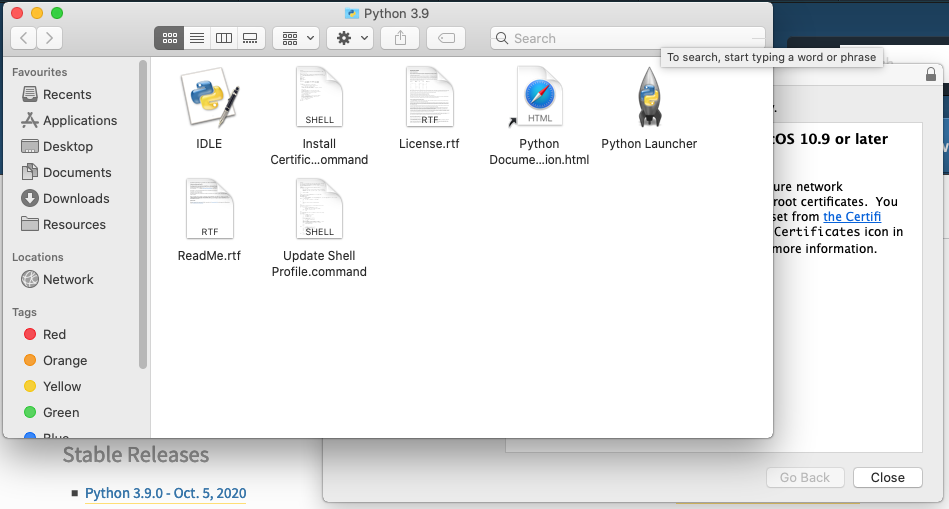Open 'the Certifi' link in installer

[852, 217]
